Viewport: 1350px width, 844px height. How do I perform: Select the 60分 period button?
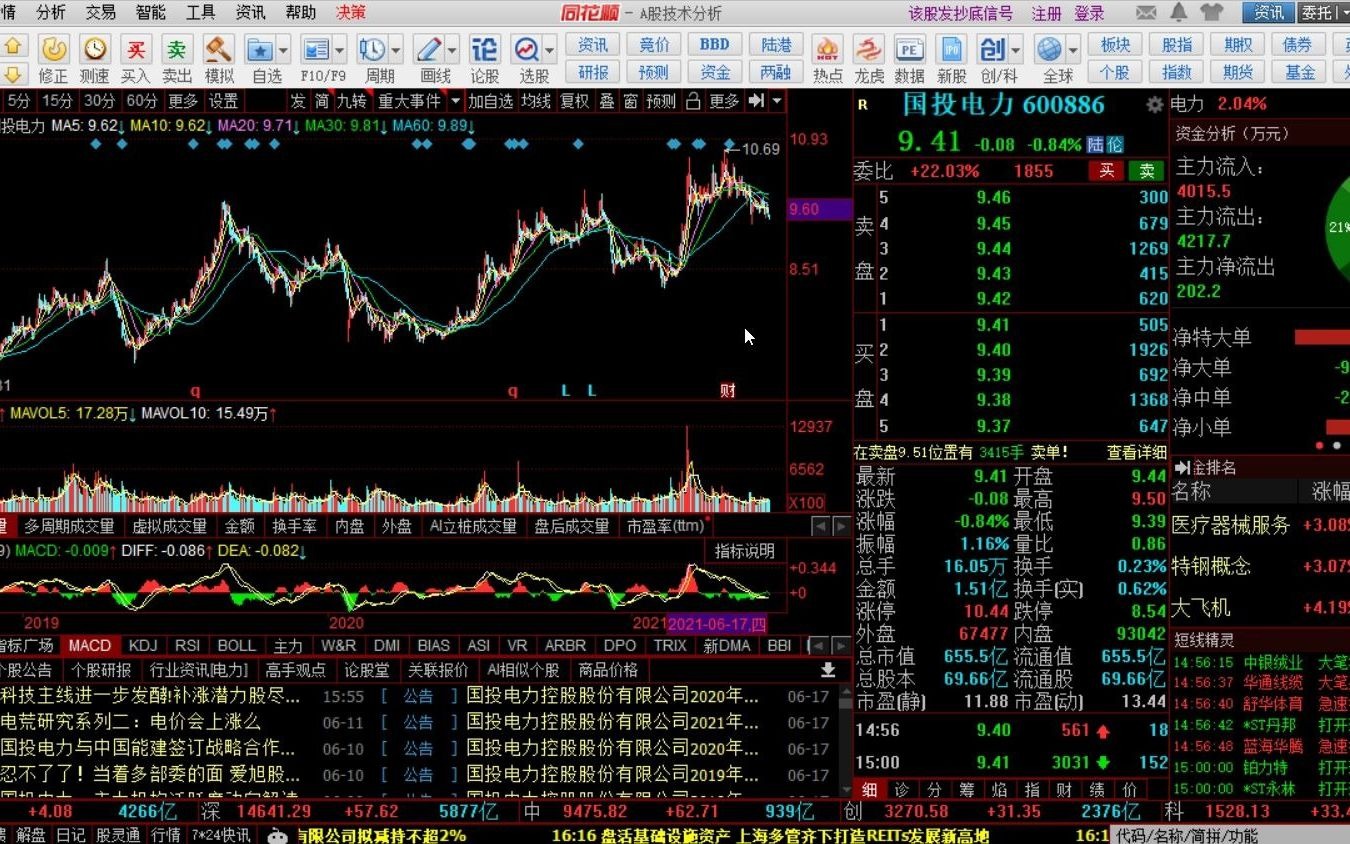click(x=142, y=101)
